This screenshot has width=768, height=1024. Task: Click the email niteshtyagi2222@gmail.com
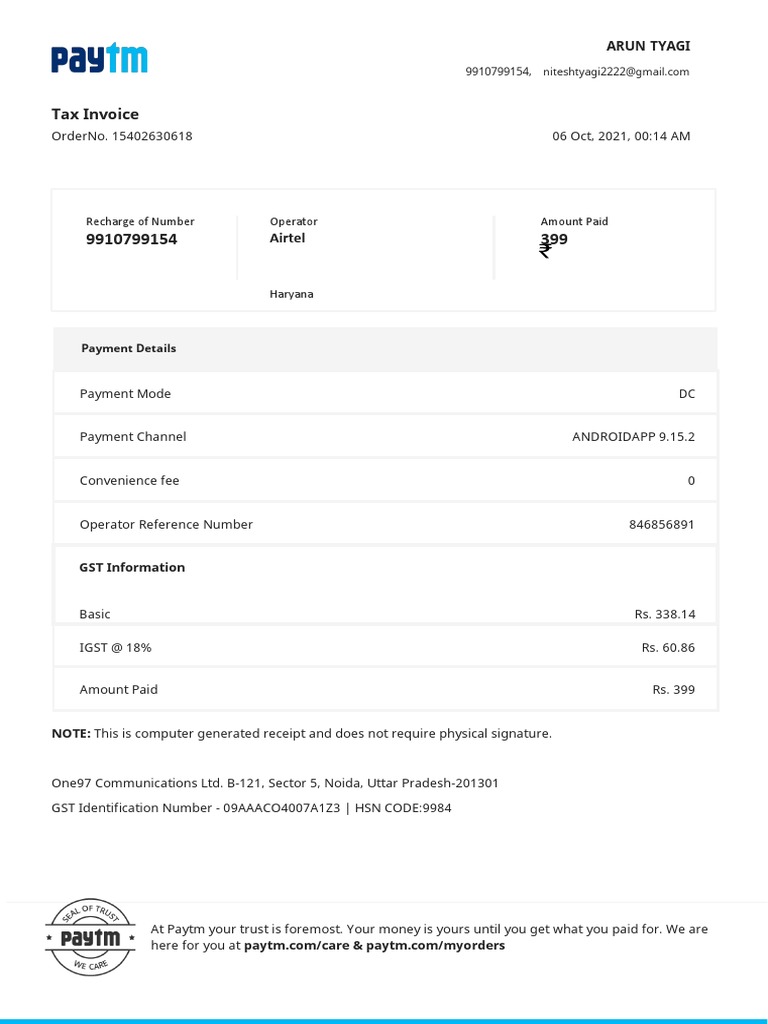click(616, 72)
